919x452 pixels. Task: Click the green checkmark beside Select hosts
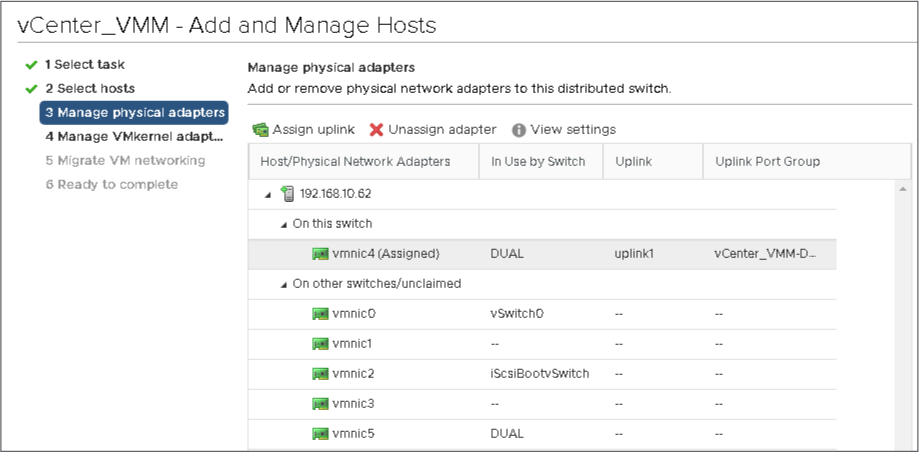pos(31,89)
